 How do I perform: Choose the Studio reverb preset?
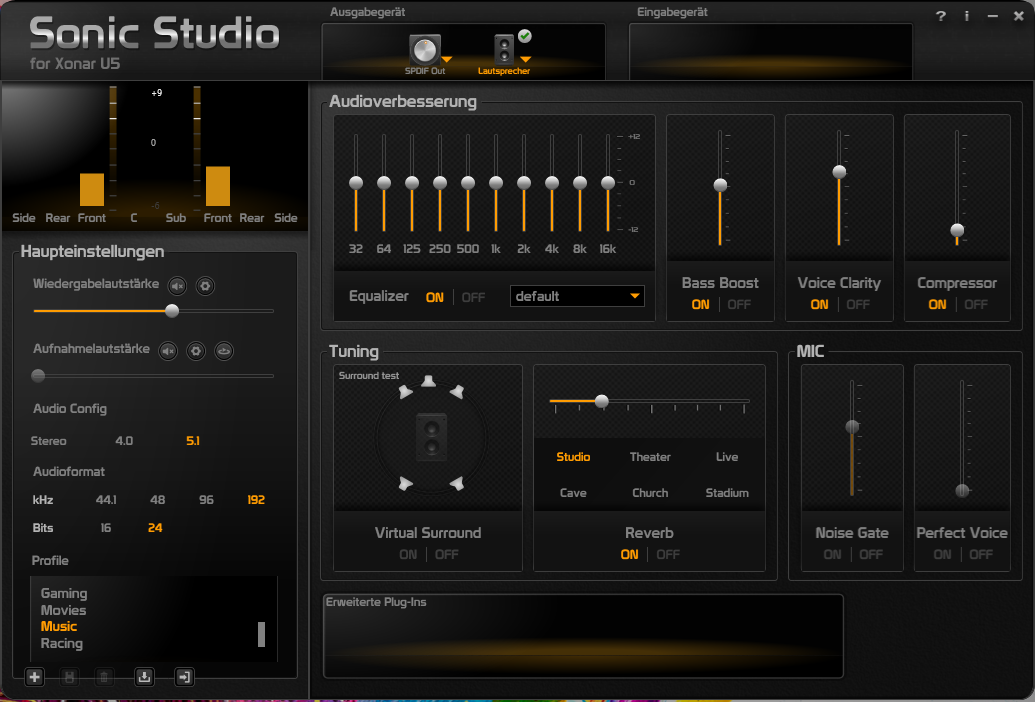click(573, 457)
